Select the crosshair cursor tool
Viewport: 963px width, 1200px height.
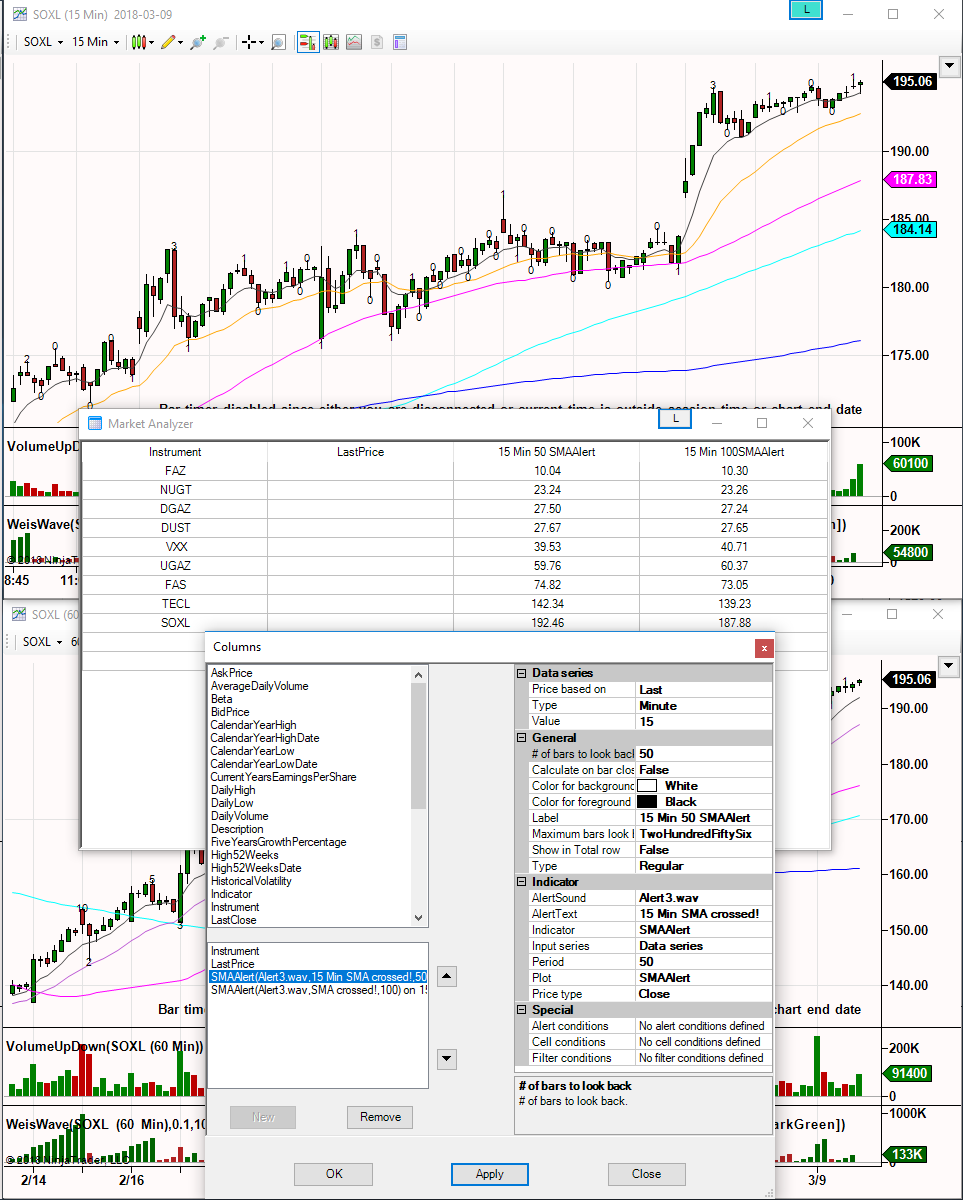[248, 42]
